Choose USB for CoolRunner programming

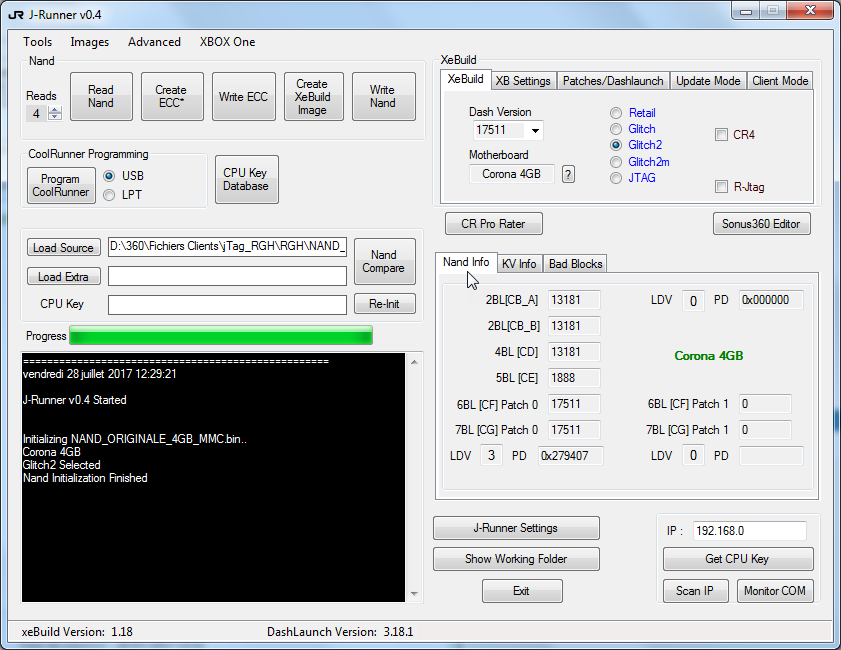pyautogui.click(x=109, y=176)
